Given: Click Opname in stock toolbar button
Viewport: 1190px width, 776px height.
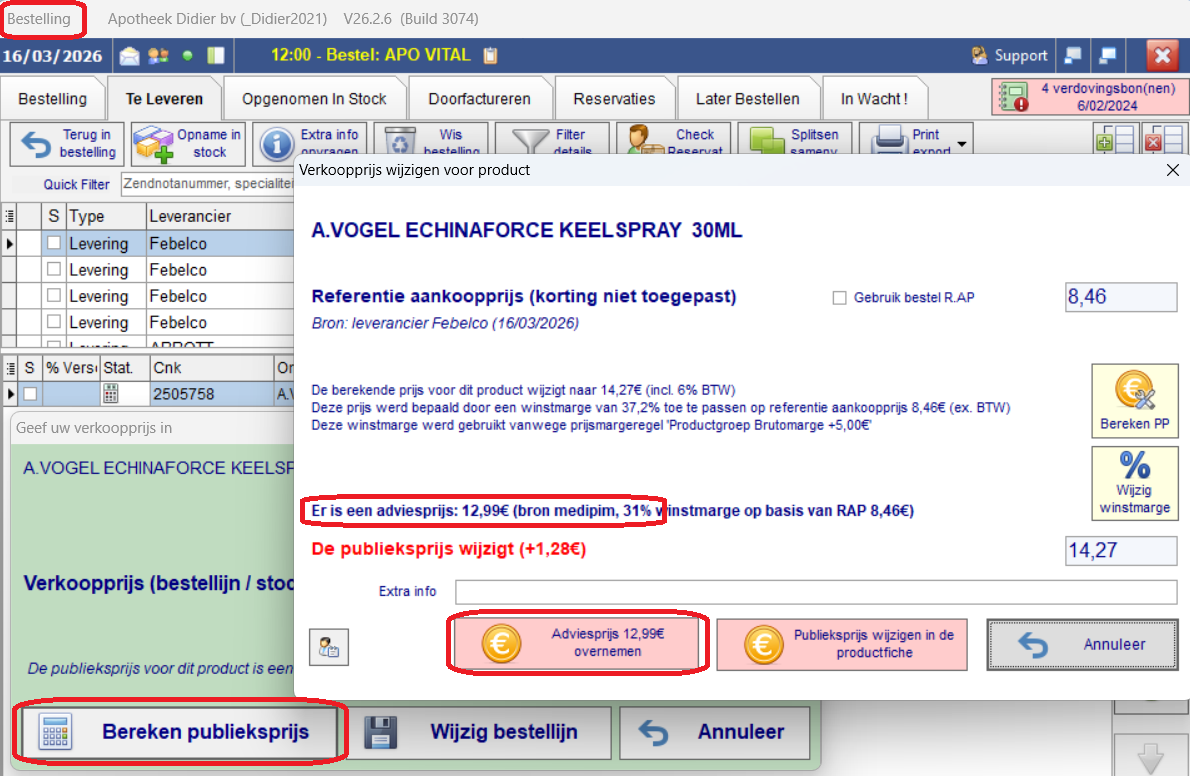Looking at the screenshot, I should [188, 144].
